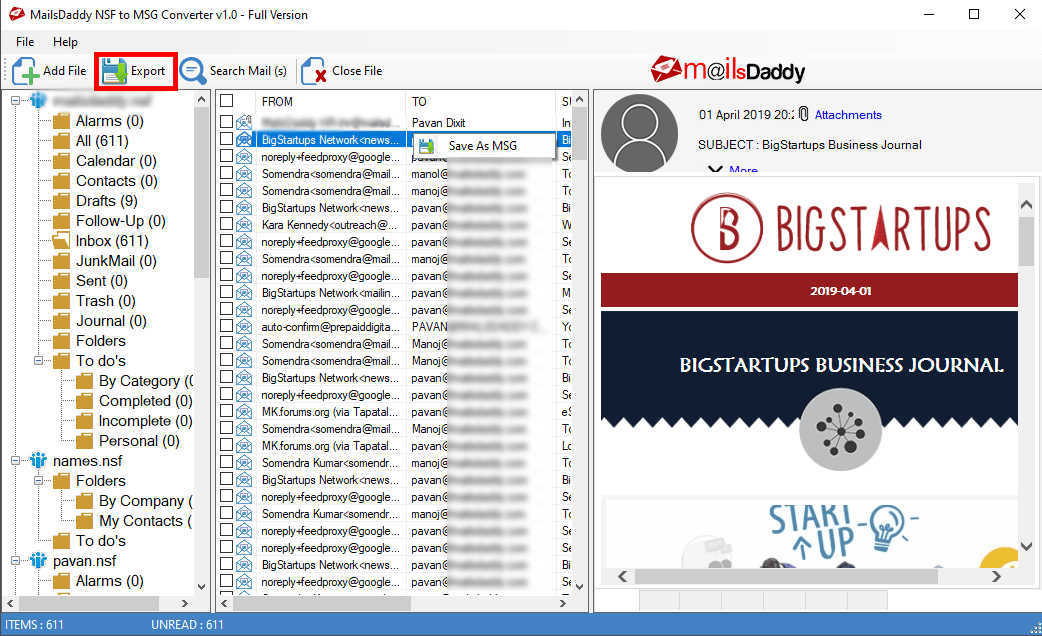Collapse the names.nsf file node
The height and width of the screenshot is (636, 1042).
point(15,461)
